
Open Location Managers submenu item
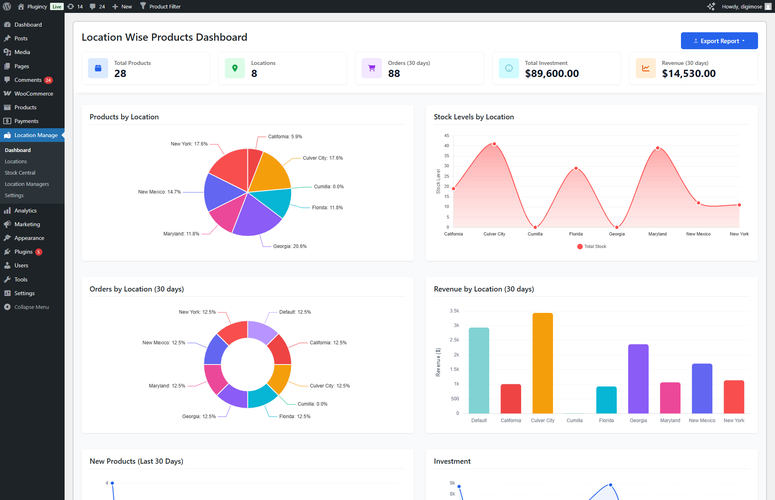(27, 184)
